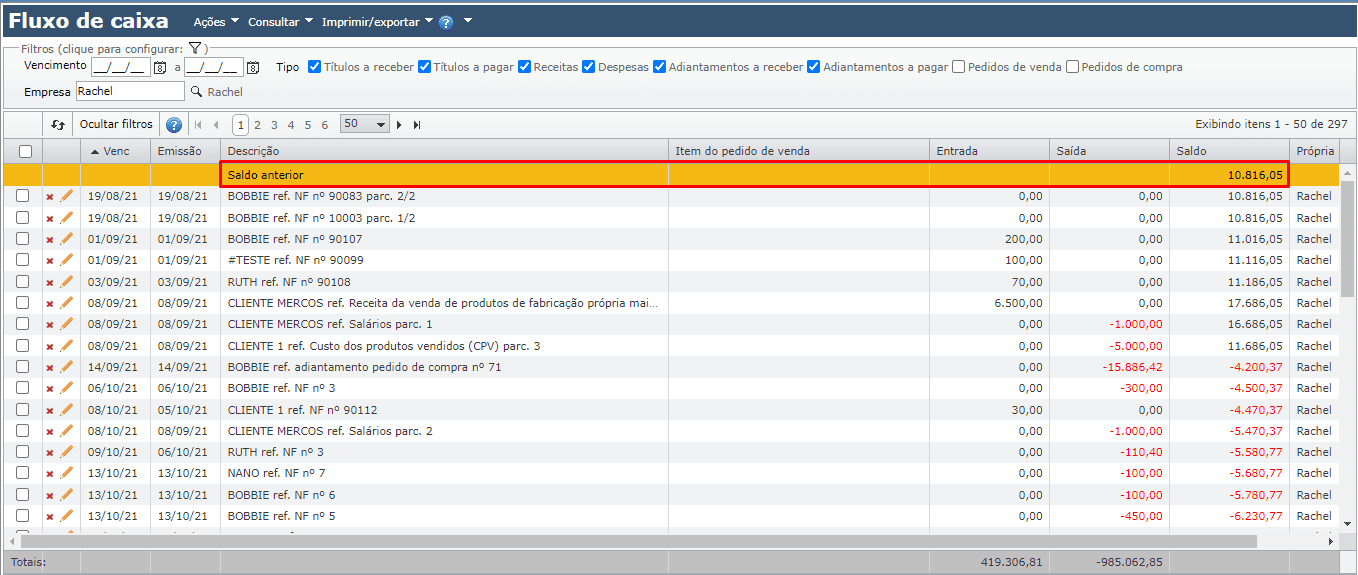Toggle Adiantamentos a pagar checkbox
Image resolution: width=1358 pixels, height=575 pixels.
pos(813,67)
